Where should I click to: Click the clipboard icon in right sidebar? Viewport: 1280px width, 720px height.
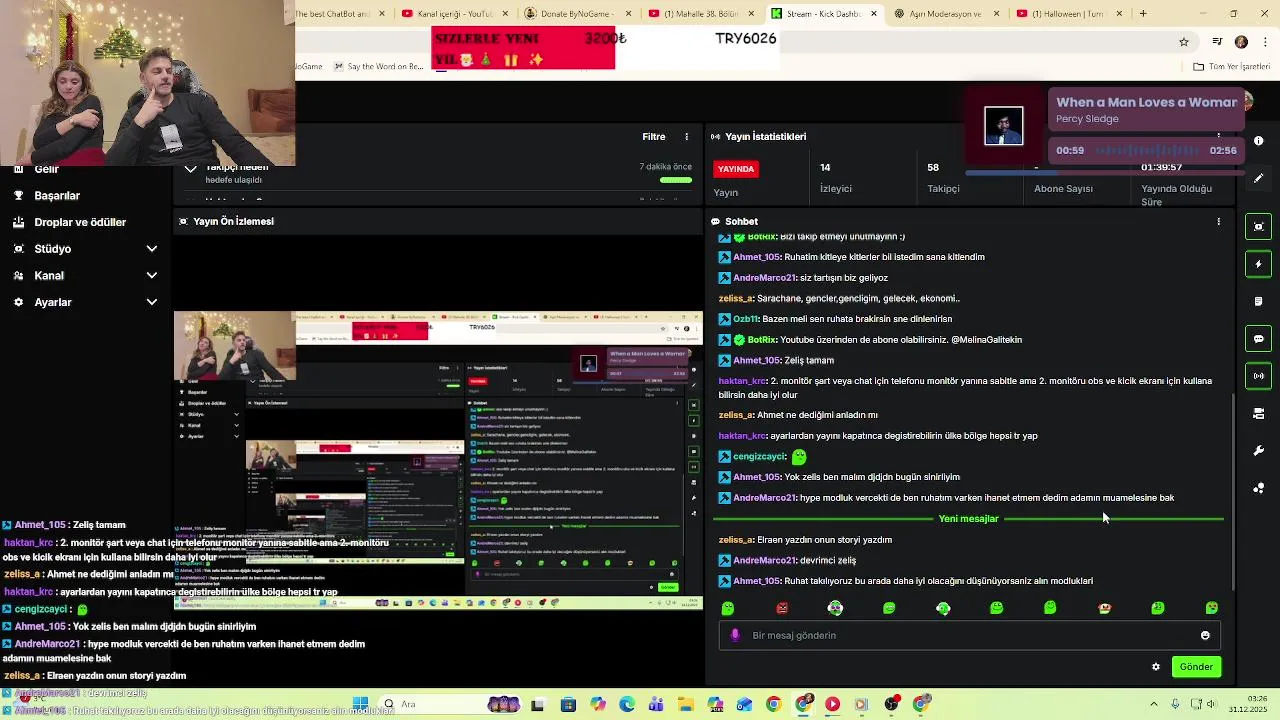pos(1258,301)
